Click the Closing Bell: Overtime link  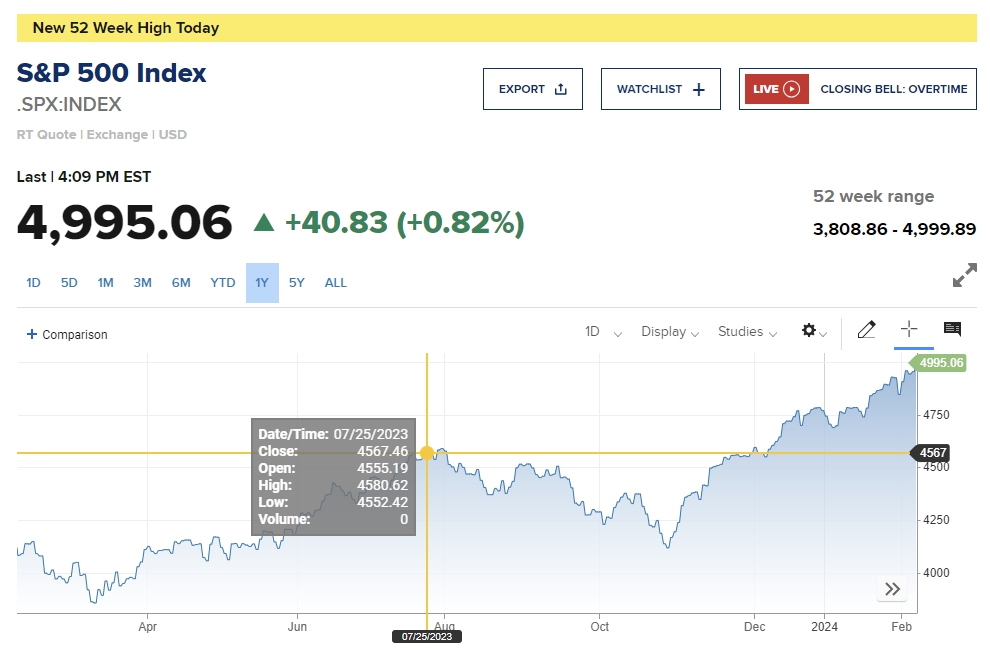click(x=893, y=89)
